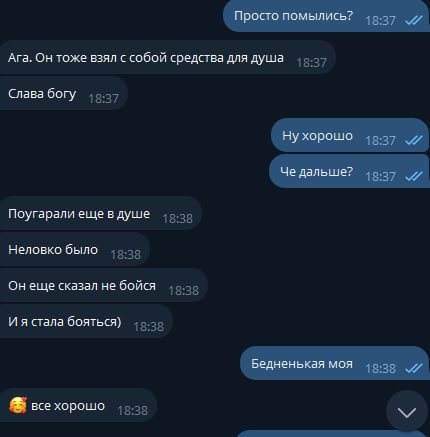Image resolution: width=430 pixels, height=437 pixels.
Task: Select the 'Поугарали еще в душе' message
Action: tap(101, 213)
